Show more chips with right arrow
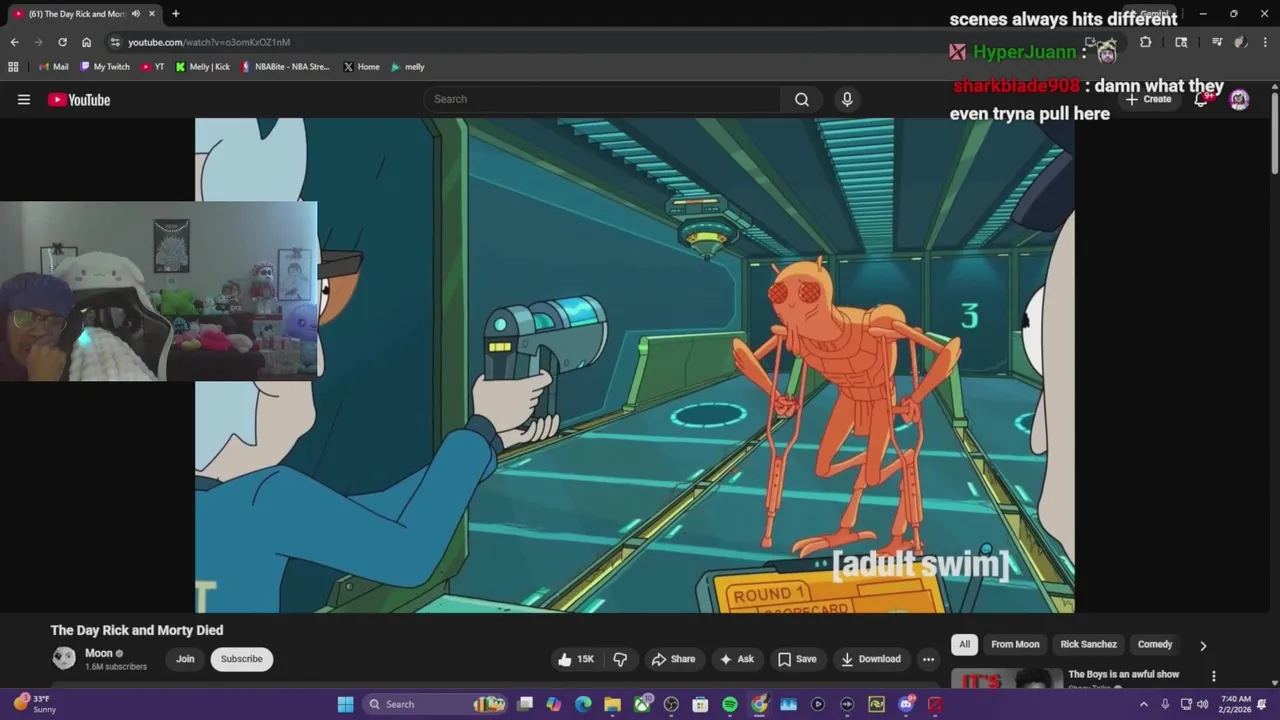The width and height of the screenshot is (1280, 720). point(1203,646)
